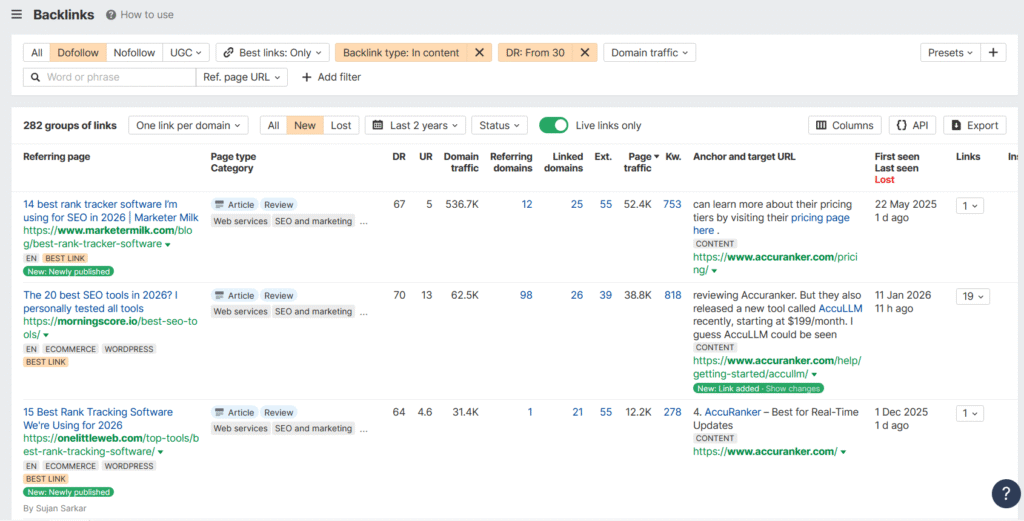Expand the accuranker.com/help target URL arrow
The height and width of the screenshot is (521, 1024).
[814, 375]
